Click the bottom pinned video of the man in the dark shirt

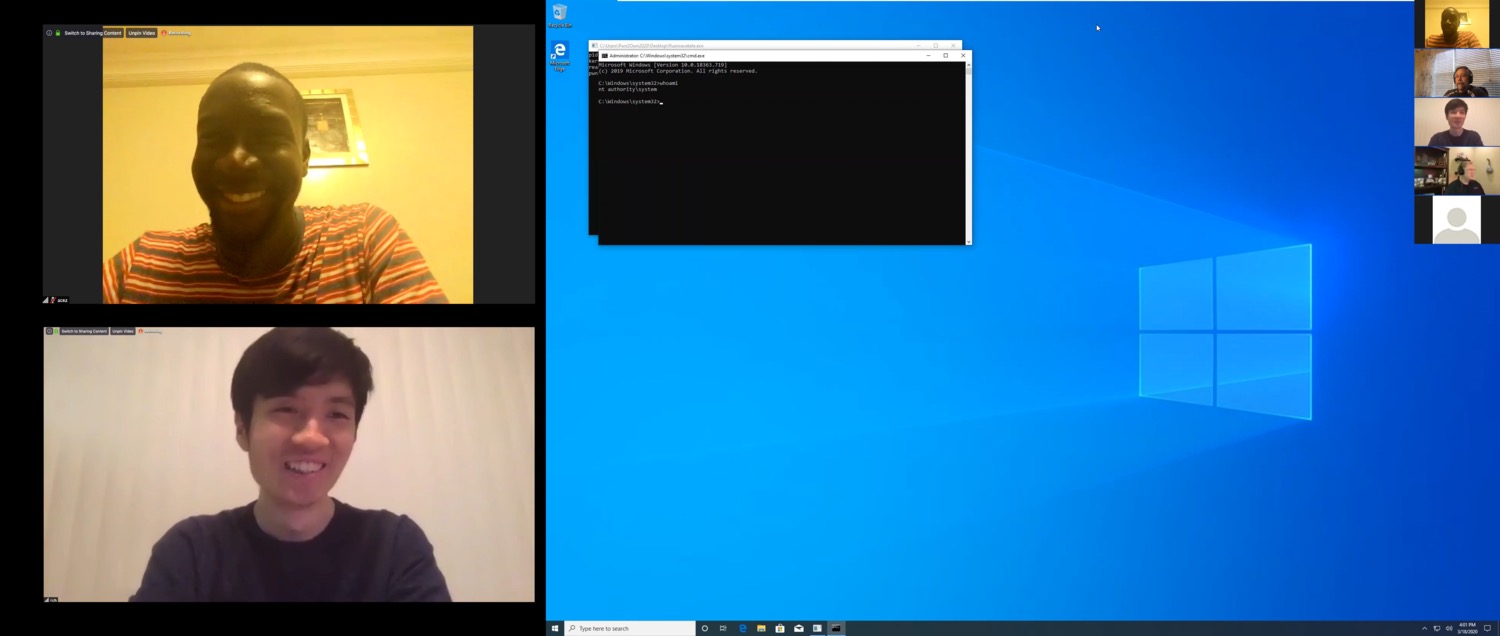click(289, 464)
